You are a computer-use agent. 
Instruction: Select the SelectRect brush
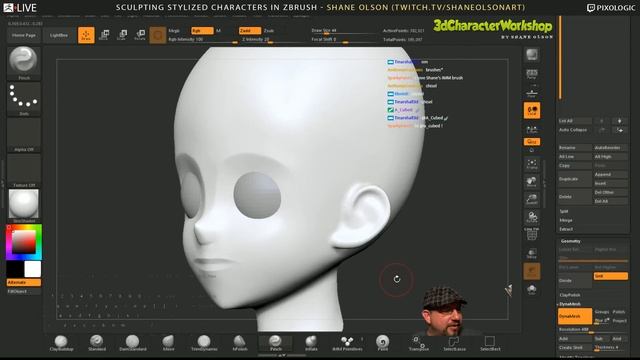pyautogui.click(x=490, y=343)
